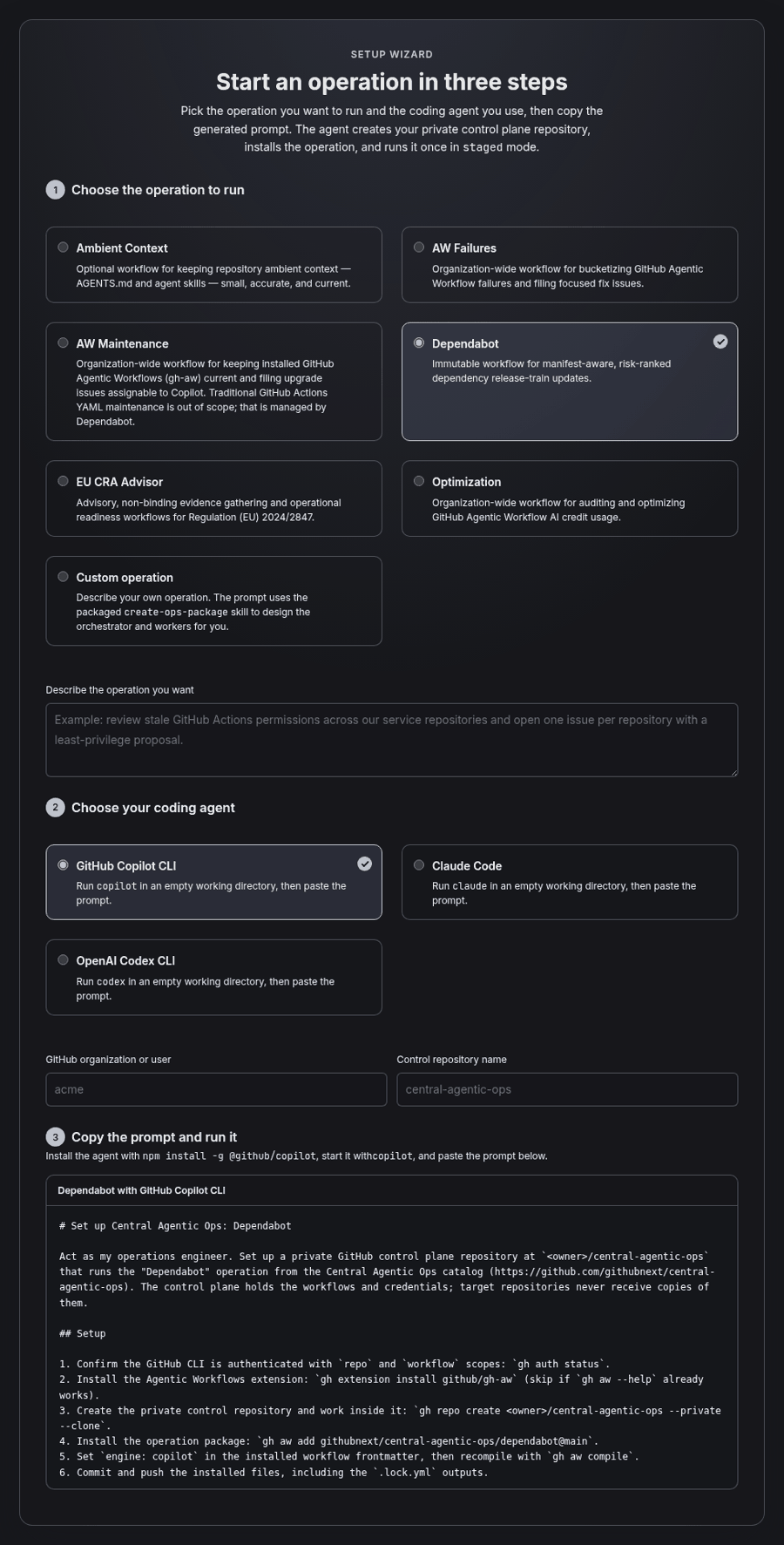The image size is (784, 1545).
Task: Select the GitHub Copilot CLI radio
Action: (63, 865)
